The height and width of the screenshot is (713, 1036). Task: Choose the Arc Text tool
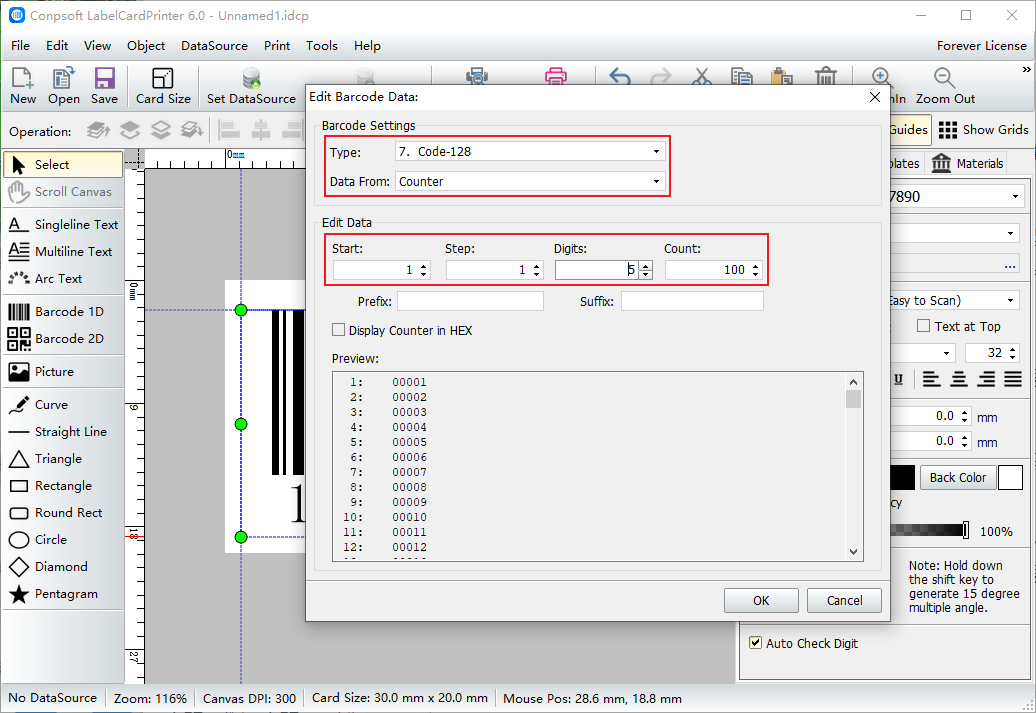pyautogui.click(x=63, y=279)
